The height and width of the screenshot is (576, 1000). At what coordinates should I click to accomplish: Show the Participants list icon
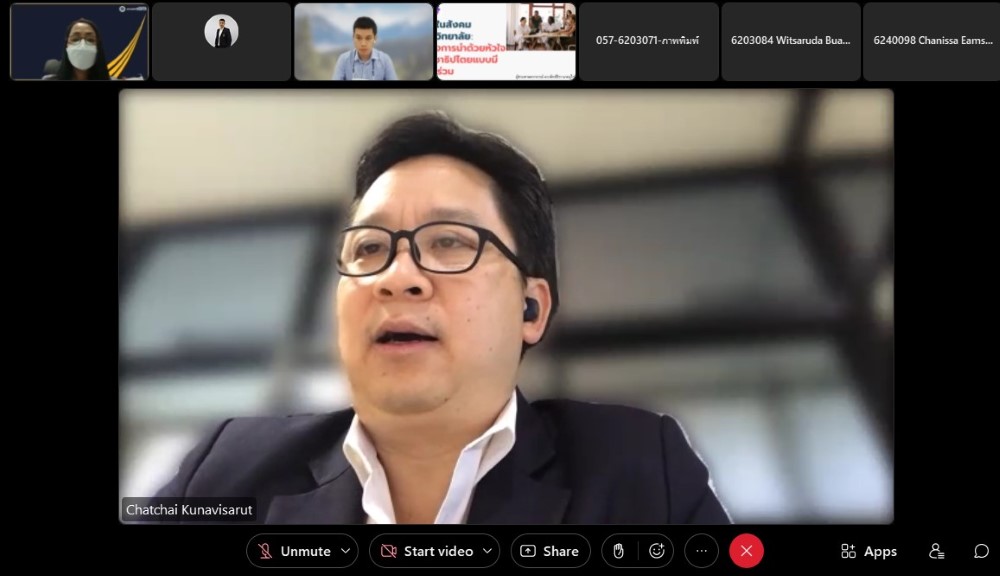936,551
